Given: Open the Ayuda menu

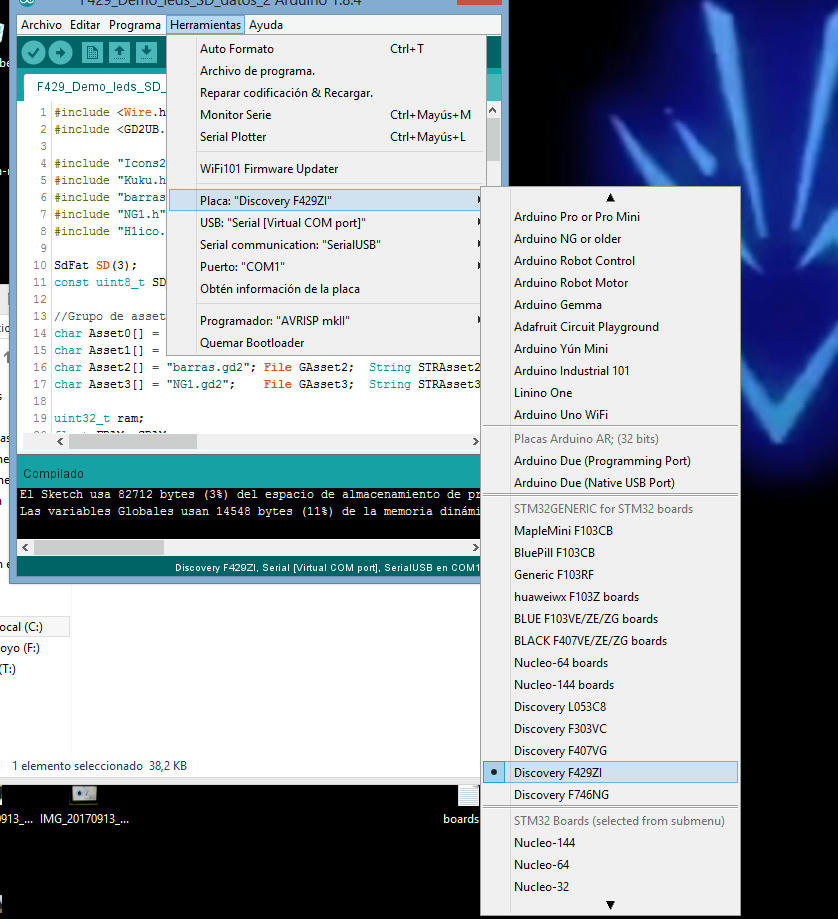Looking at the screenshot, I should 266,25.
